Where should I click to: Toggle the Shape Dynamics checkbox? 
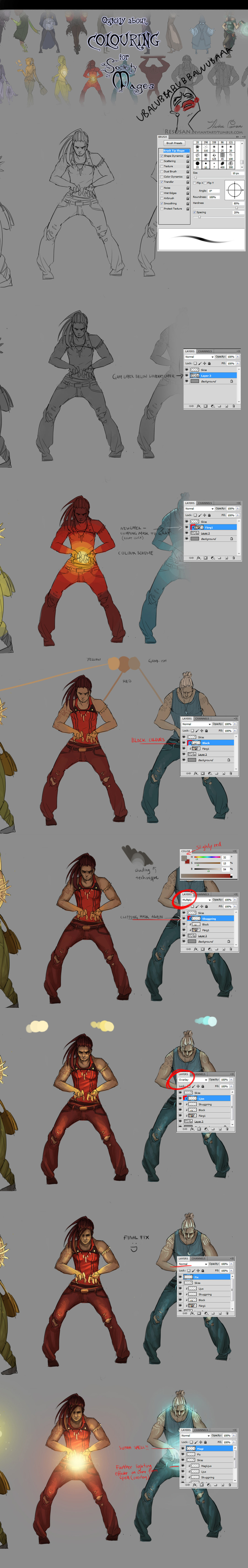coord(162,156)
